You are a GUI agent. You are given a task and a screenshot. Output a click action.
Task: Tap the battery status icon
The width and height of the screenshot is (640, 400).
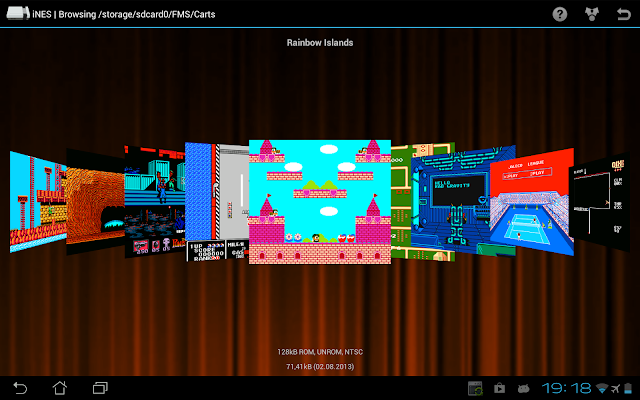(x=628, y=388)
